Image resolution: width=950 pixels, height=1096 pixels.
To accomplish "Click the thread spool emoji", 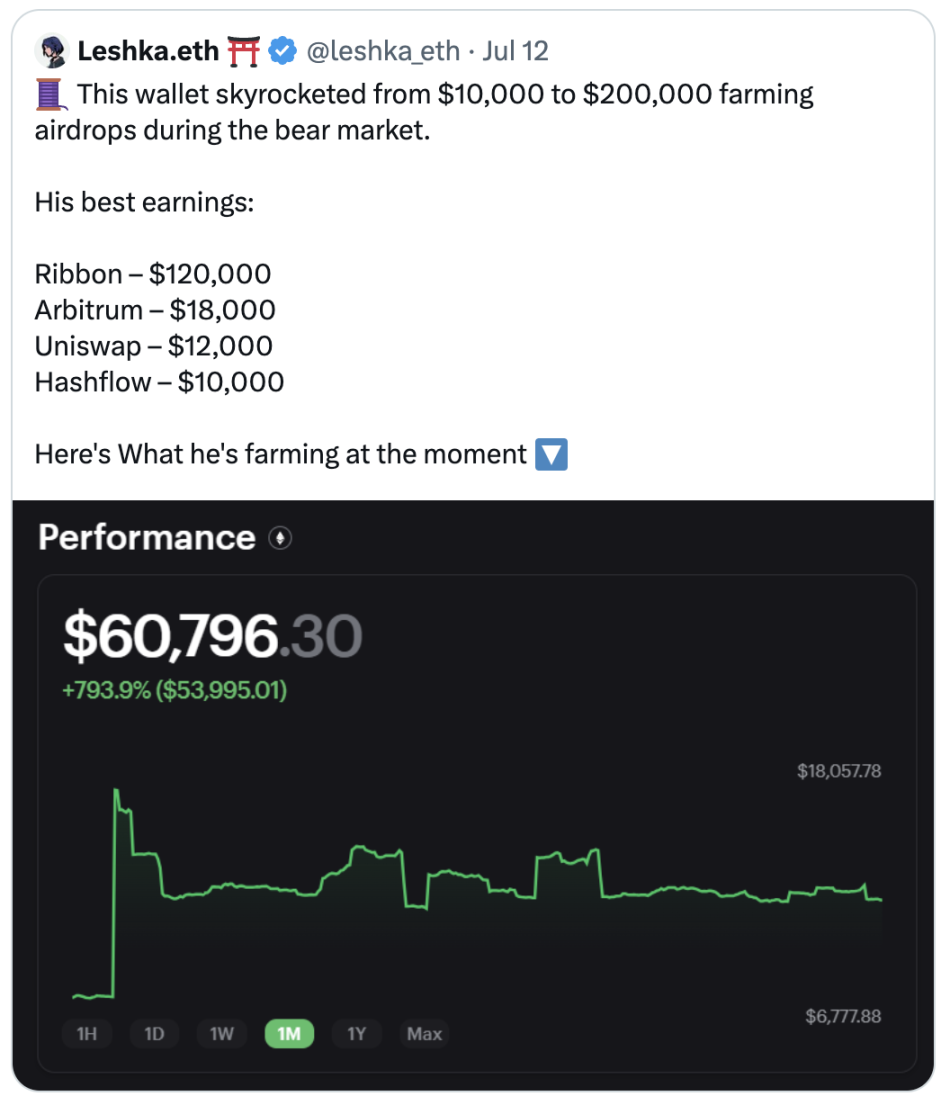I will point(51,95).
